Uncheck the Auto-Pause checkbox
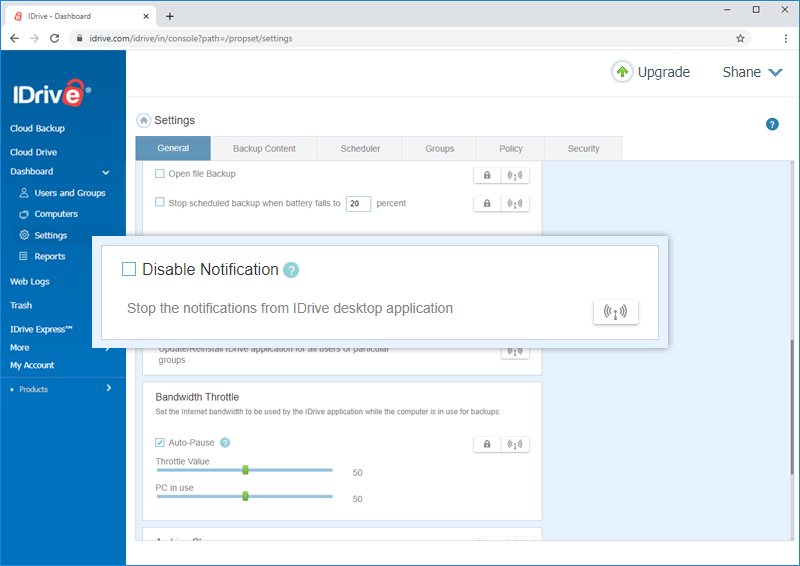800x566 pixels. tap(160, 442)
